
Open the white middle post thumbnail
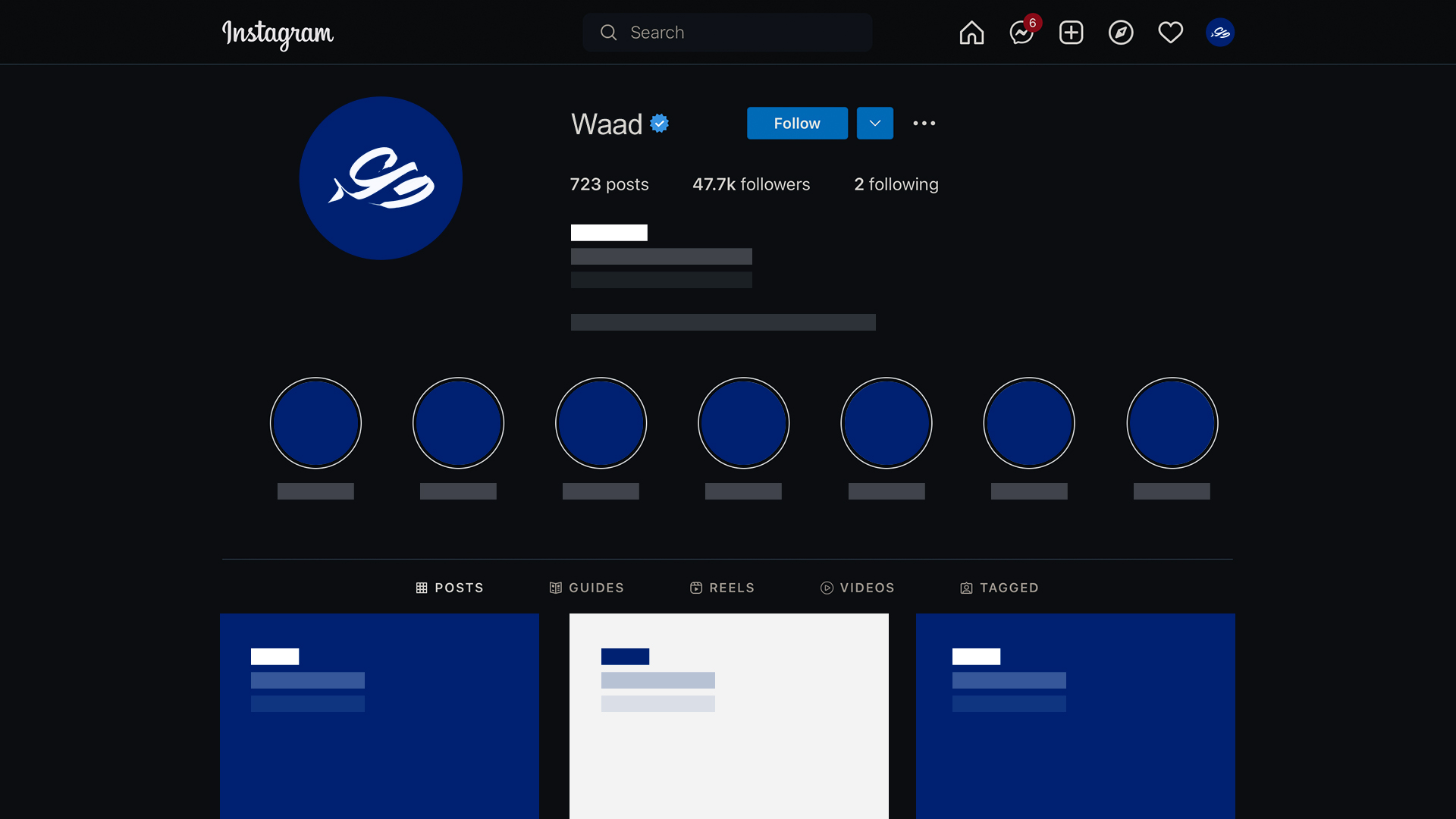[729, 716]
